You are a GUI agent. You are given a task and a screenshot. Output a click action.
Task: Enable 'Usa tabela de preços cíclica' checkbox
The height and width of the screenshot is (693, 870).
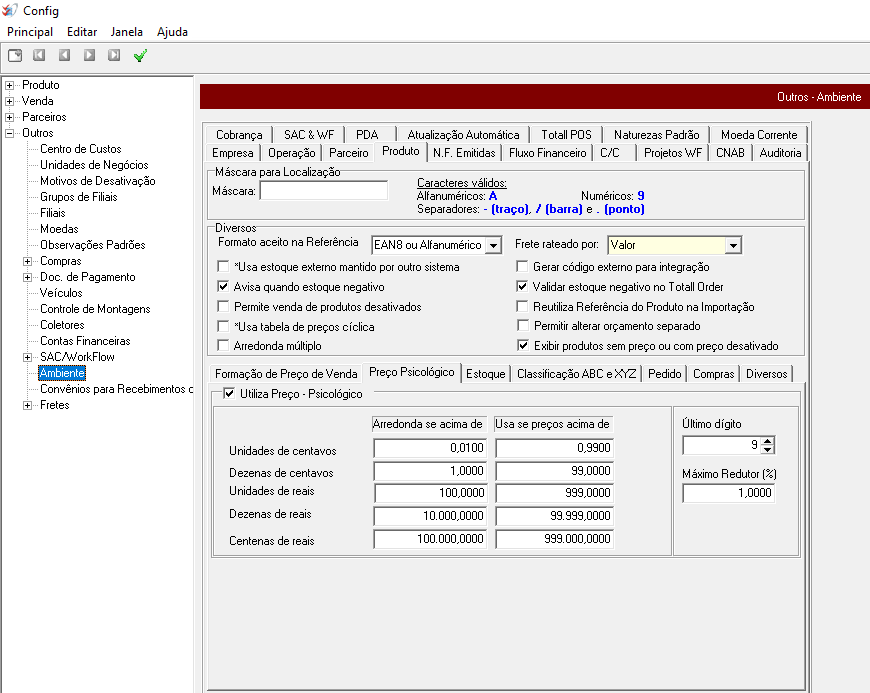pyautogui.click(x=223, y=327)
